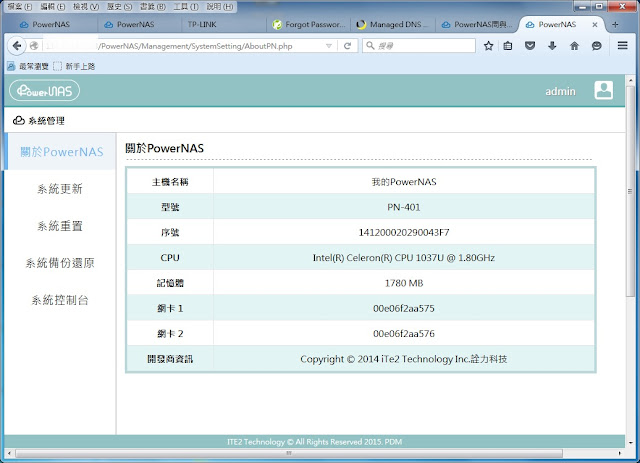Viewport: 640px width, 463px height.
Task: Click the site identity globe icon
Action: (34, 46)
